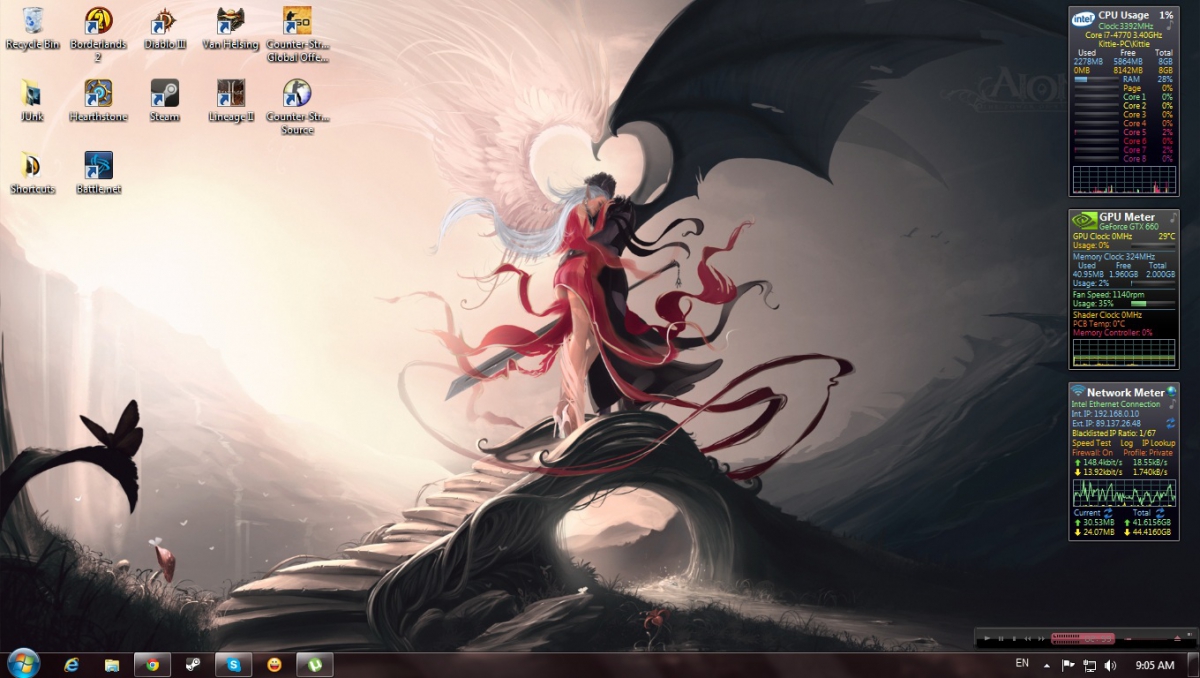Click the Show Desktop button
Screen dimensions: 1200x678
(1192, 665)
